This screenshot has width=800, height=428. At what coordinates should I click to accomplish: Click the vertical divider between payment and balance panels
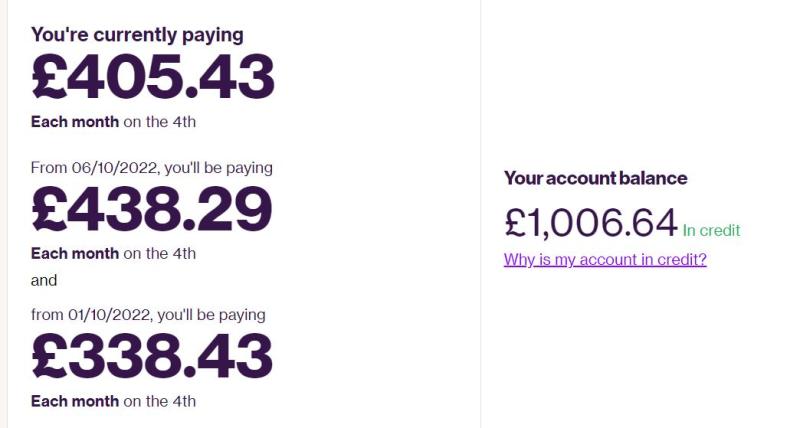coord(480,214)
